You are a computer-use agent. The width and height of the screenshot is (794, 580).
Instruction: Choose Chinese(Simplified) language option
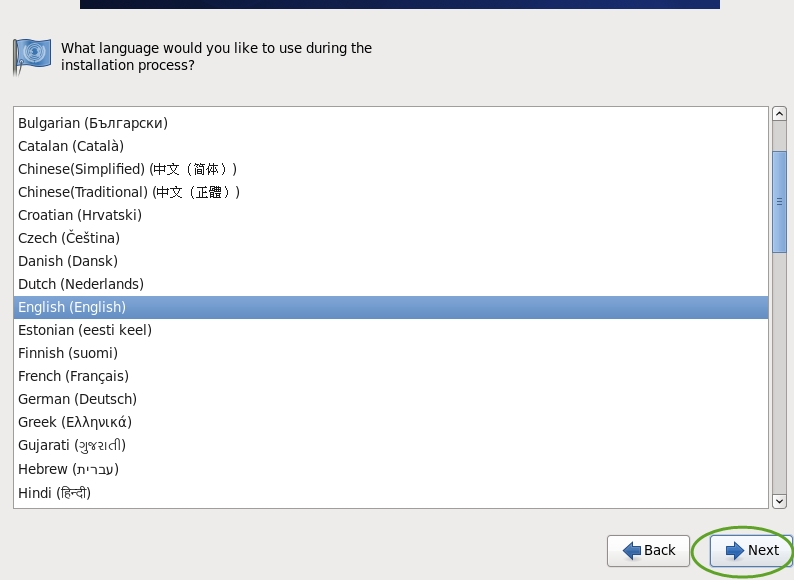pos(391,169)
